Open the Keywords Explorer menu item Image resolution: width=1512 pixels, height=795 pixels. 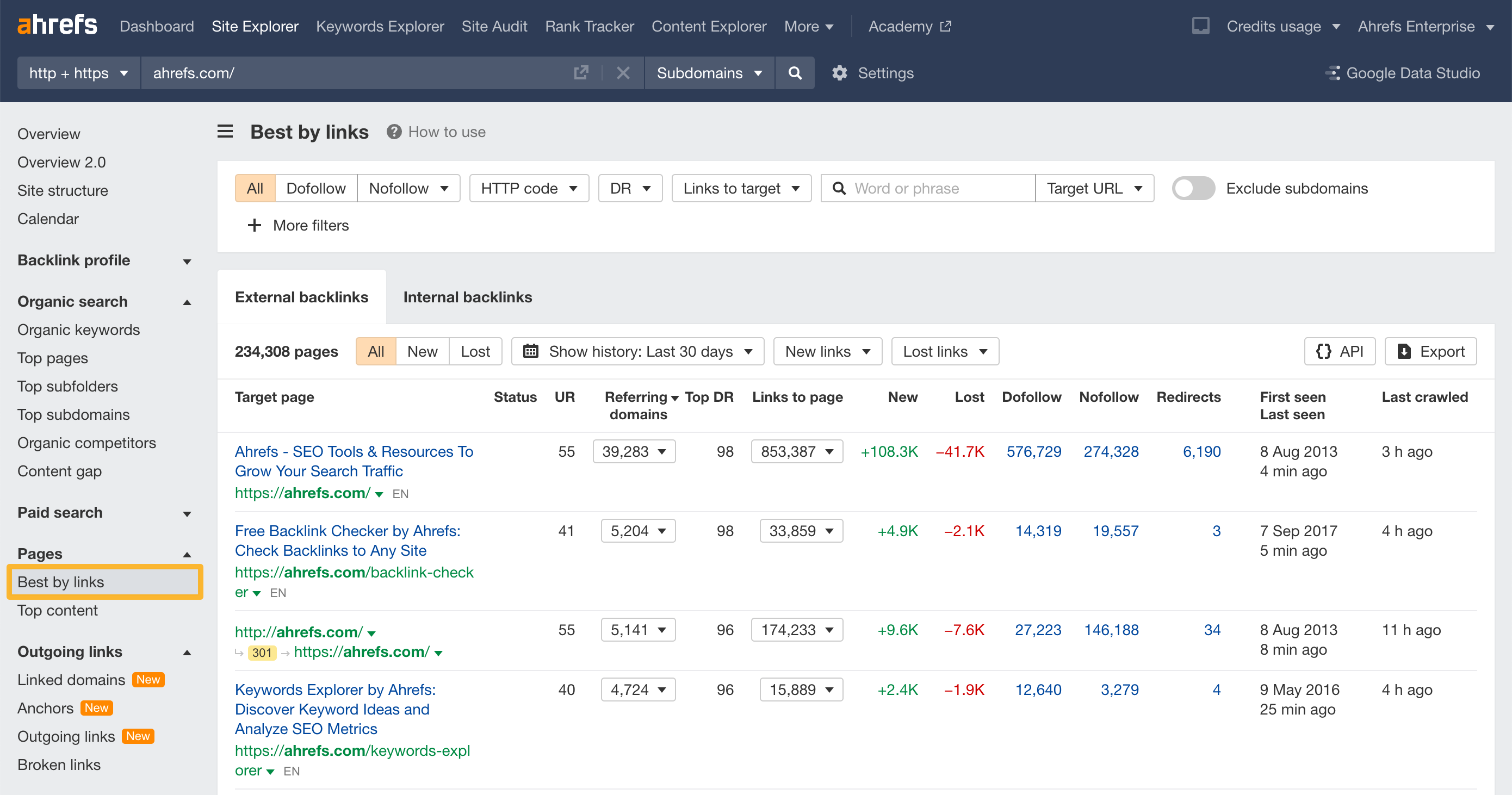380,27
